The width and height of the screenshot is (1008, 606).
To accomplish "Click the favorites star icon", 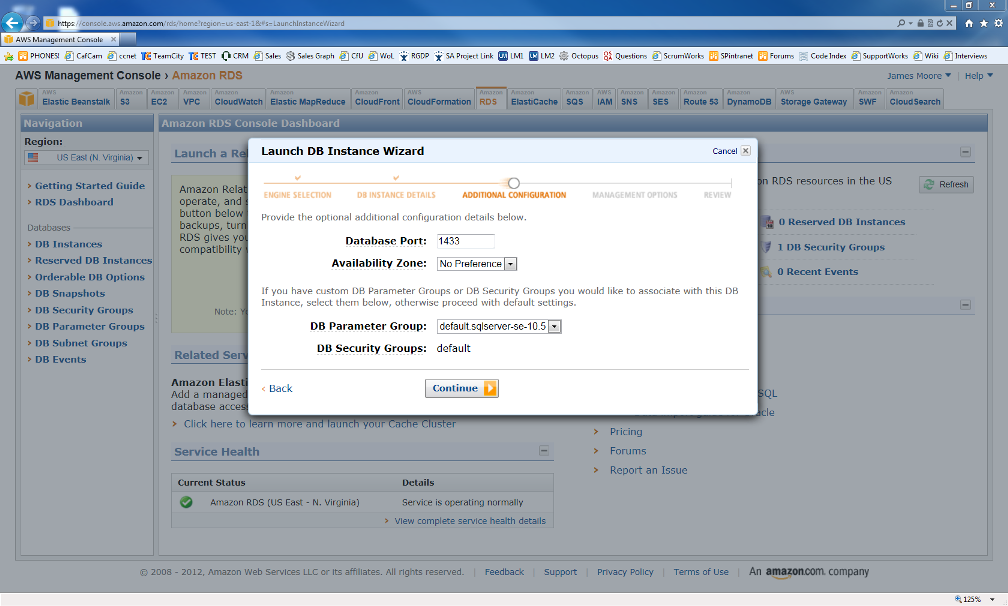I will pos(984,23).
